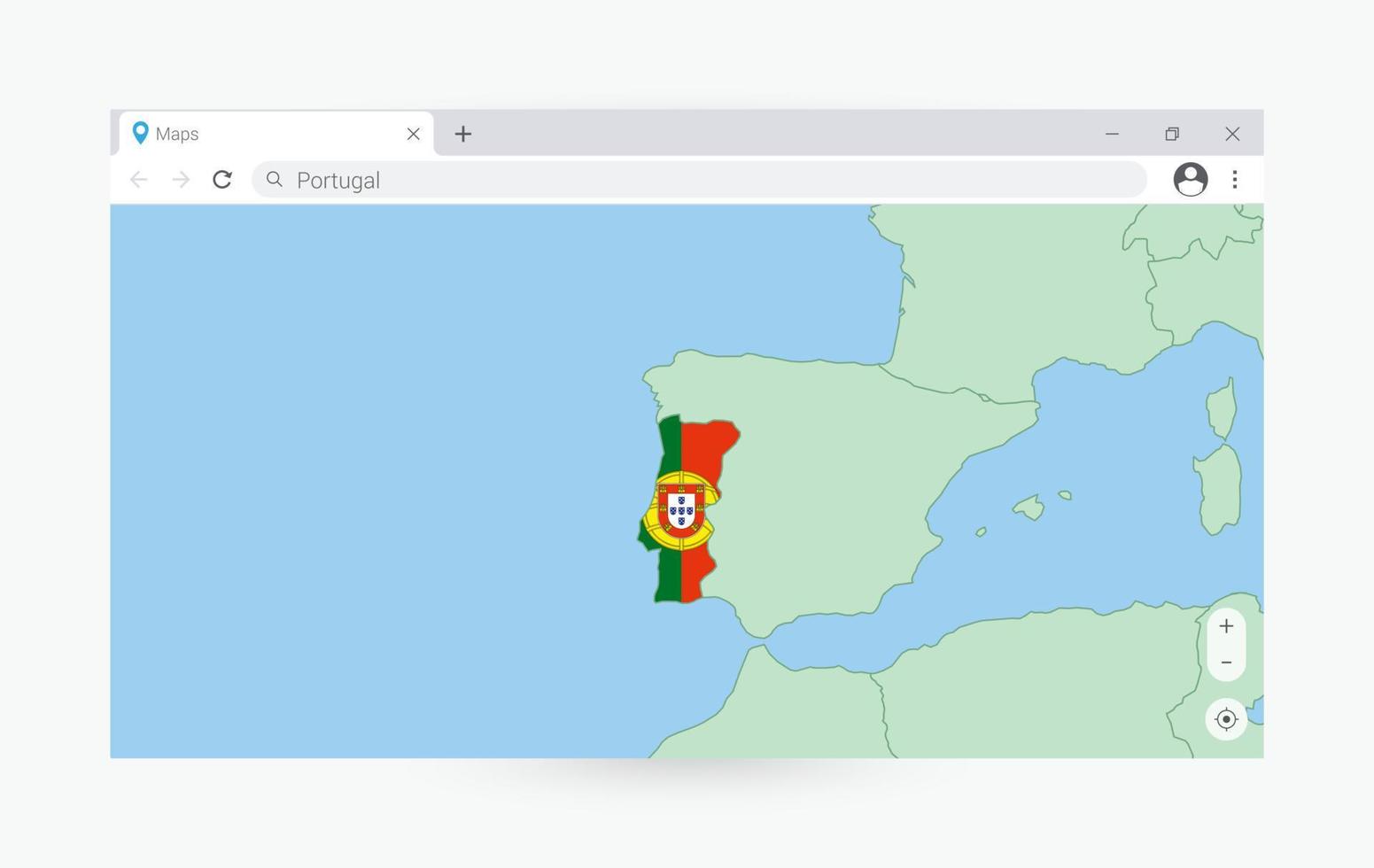Open a new tab with the plus button
Screen dimensions: 1374x868
pyautogui.click(x=462, y=134)
